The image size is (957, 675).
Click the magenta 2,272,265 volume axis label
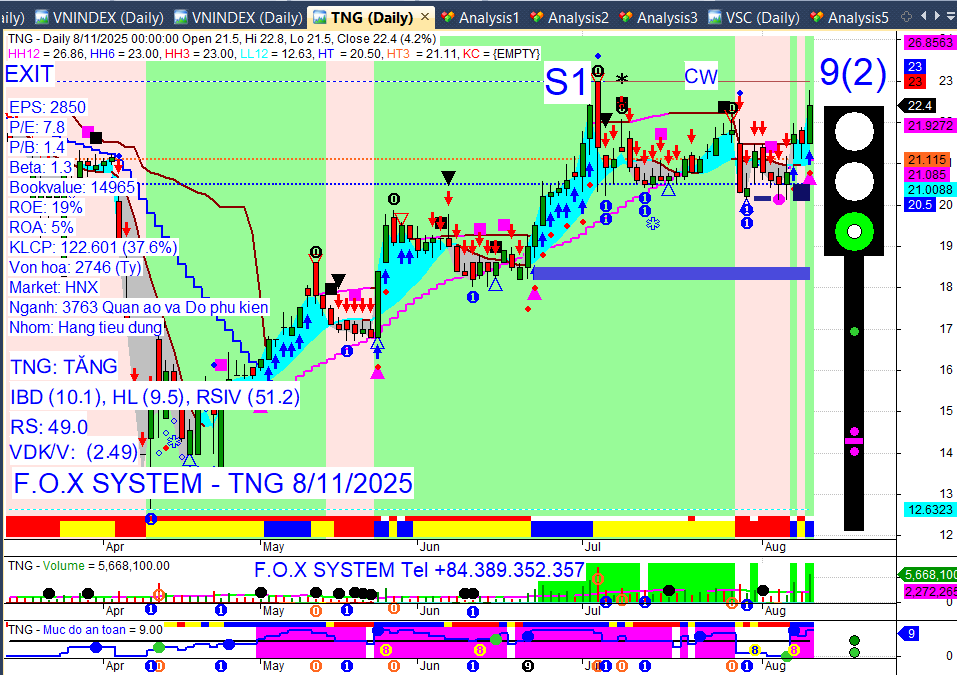click(930, 591)
